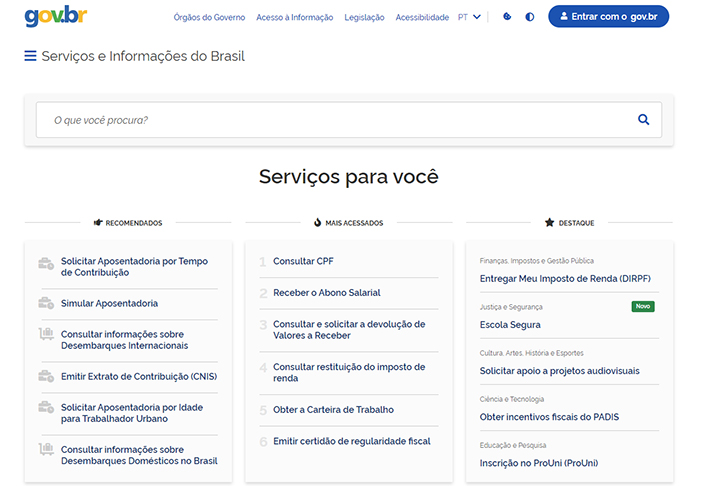Click the briefcase icon beside Simular Aposentadoria
The height and width of the screenshot is (486, 720).
click(x=46, y=303)
